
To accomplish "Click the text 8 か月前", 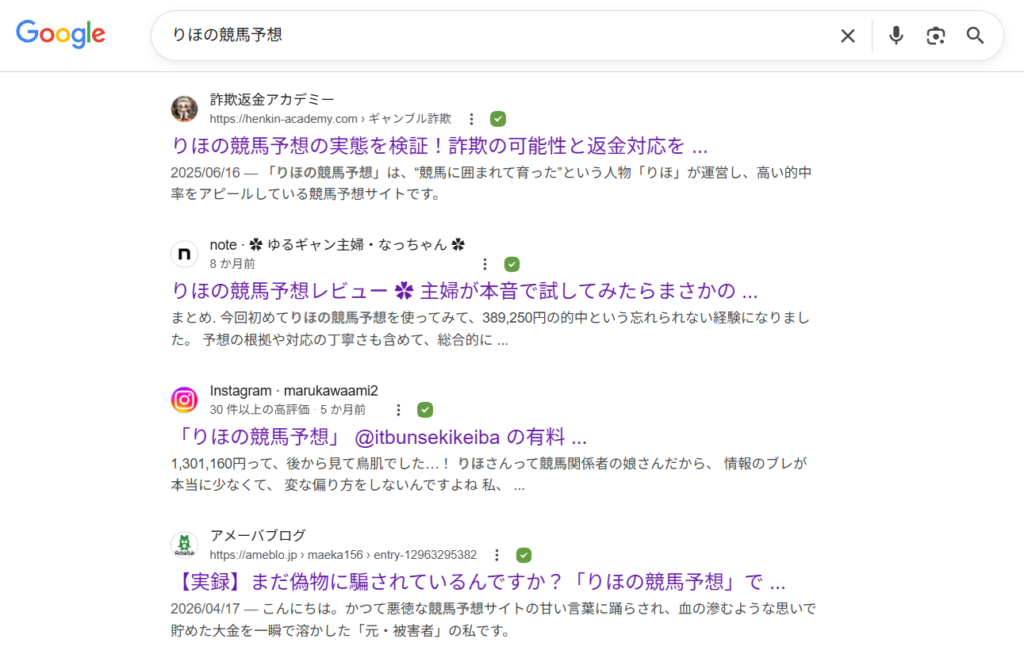I will click(232, 264).
